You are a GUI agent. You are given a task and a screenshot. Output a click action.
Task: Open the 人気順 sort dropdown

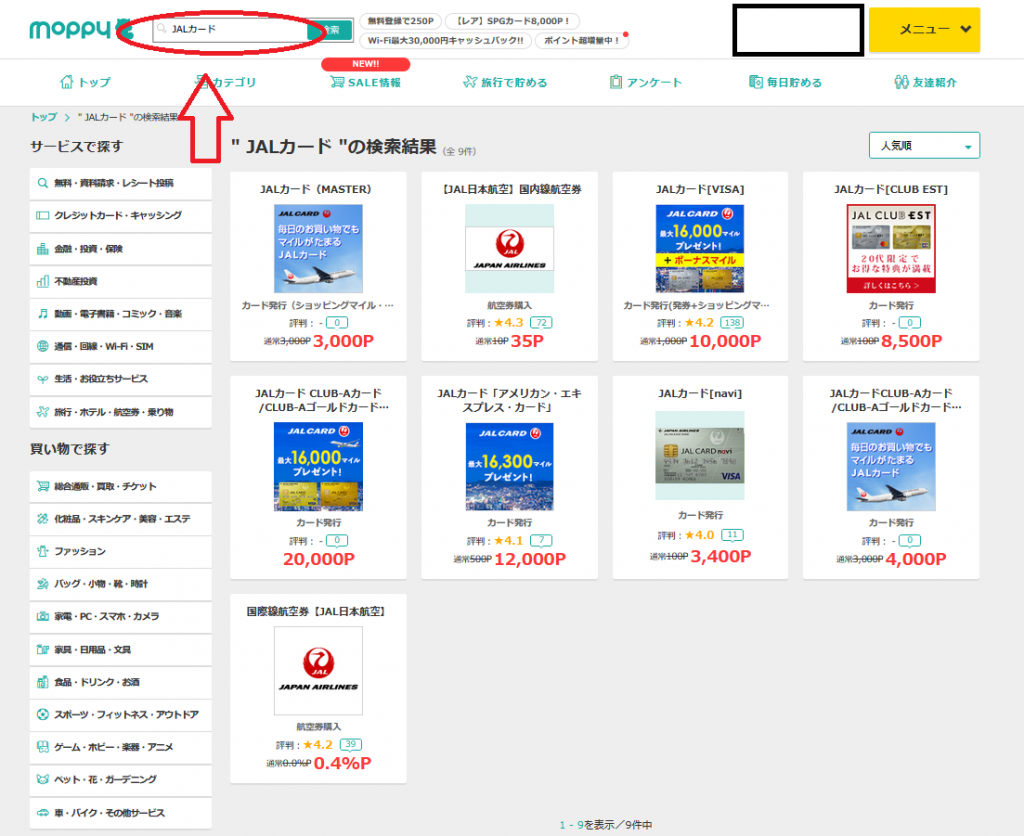point(924,146)
